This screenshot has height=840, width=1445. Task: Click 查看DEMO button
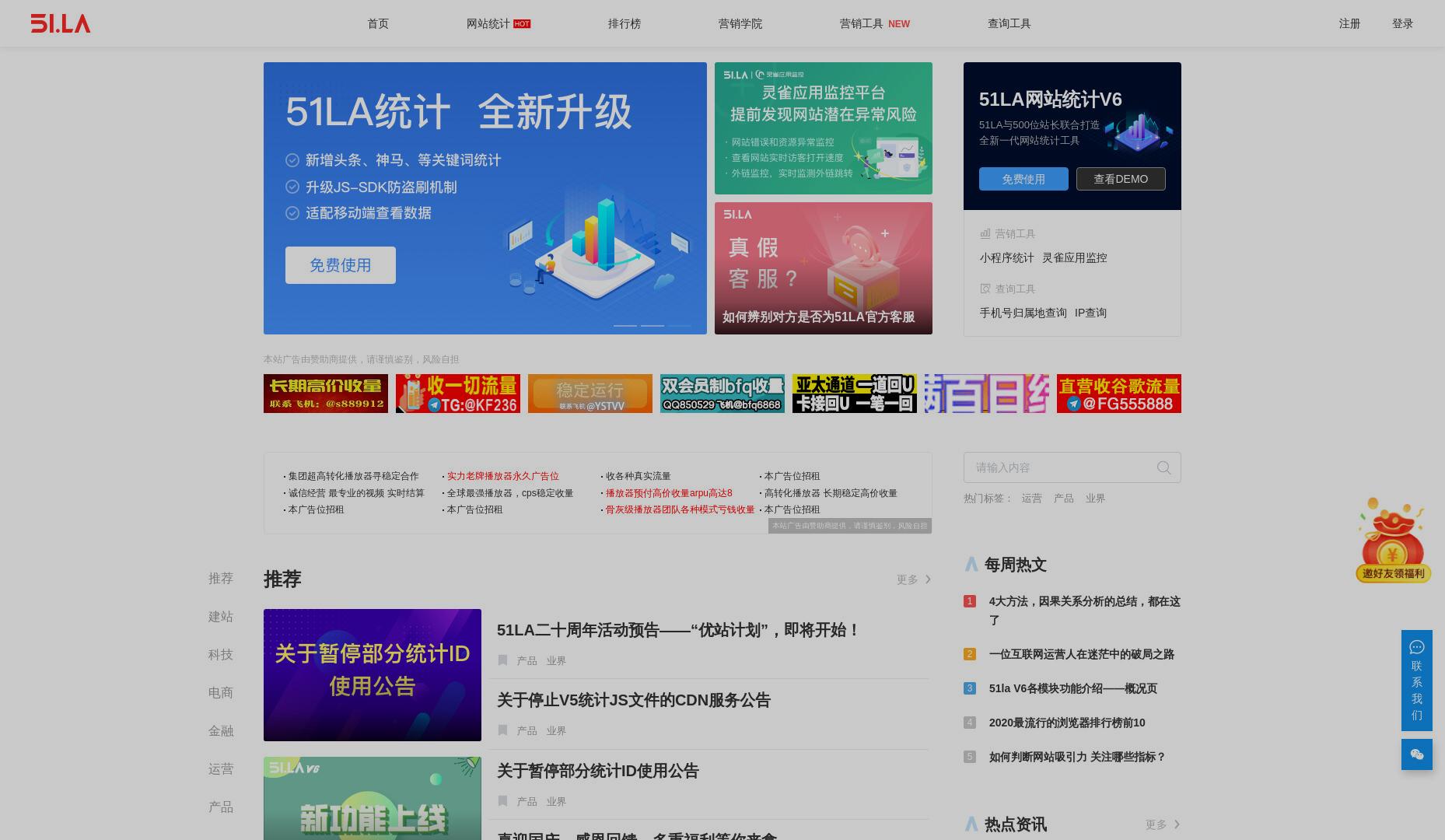point(1121,179)
